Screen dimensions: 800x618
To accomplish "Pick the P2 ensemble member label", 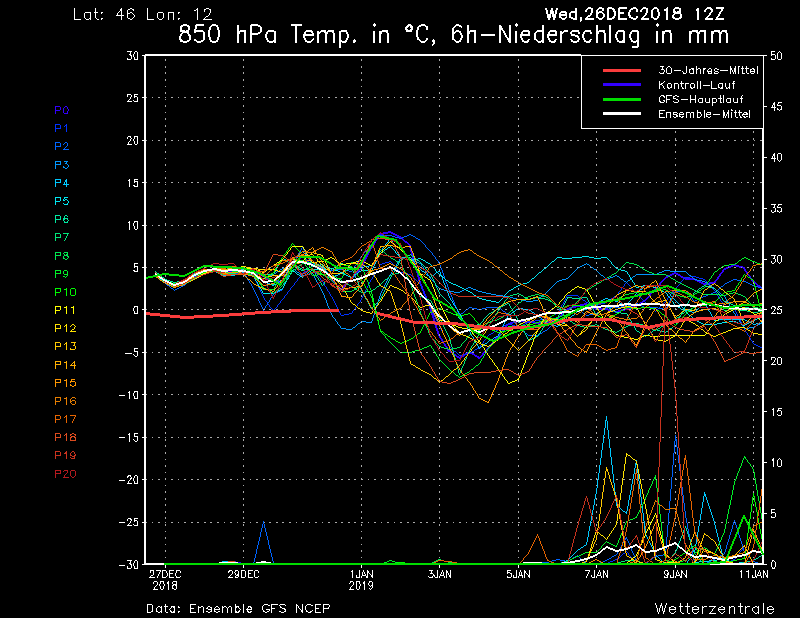I will 62,146.
